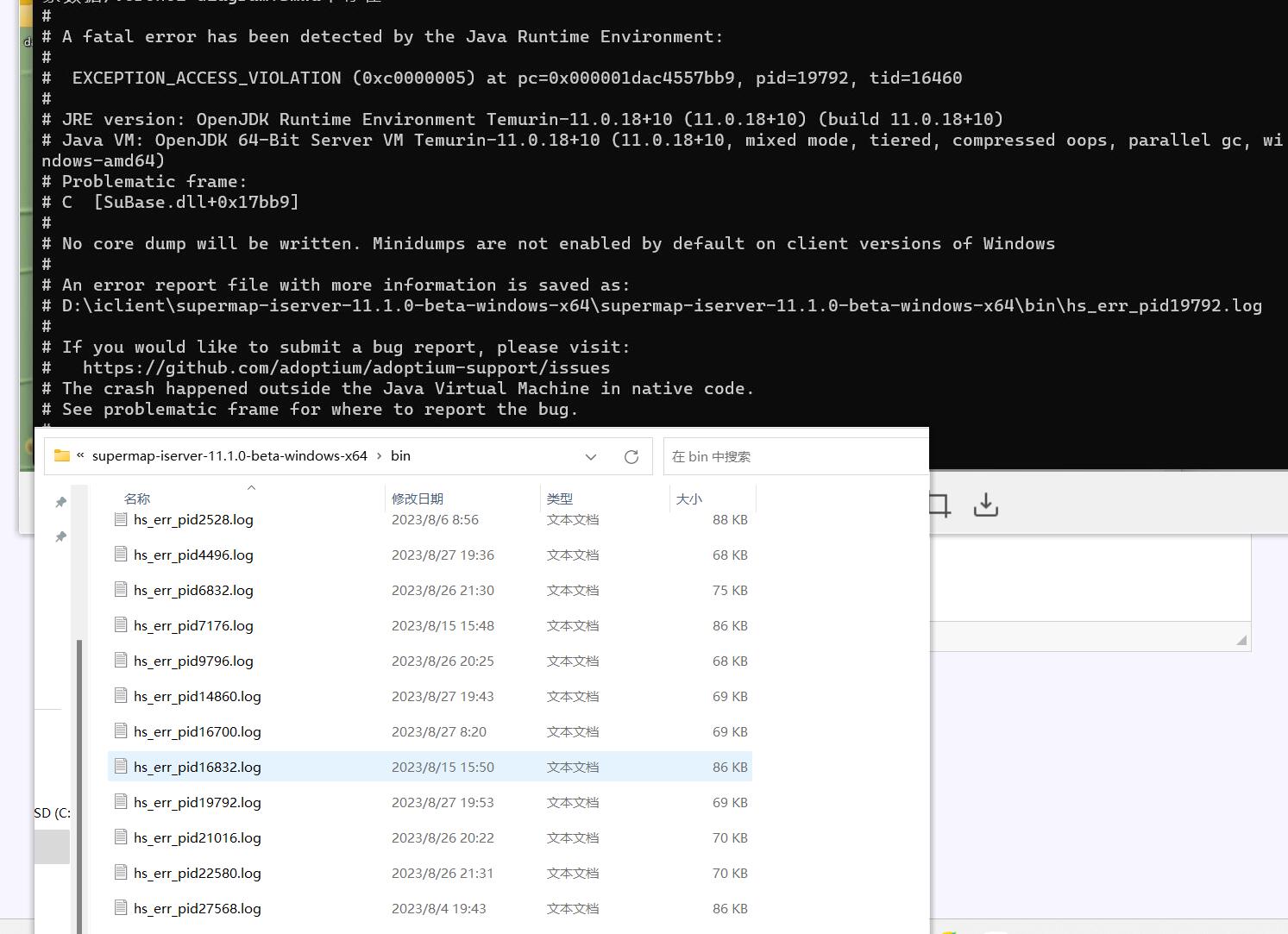
Task: Click the folder icon in address bar
Action: point(61,455)
